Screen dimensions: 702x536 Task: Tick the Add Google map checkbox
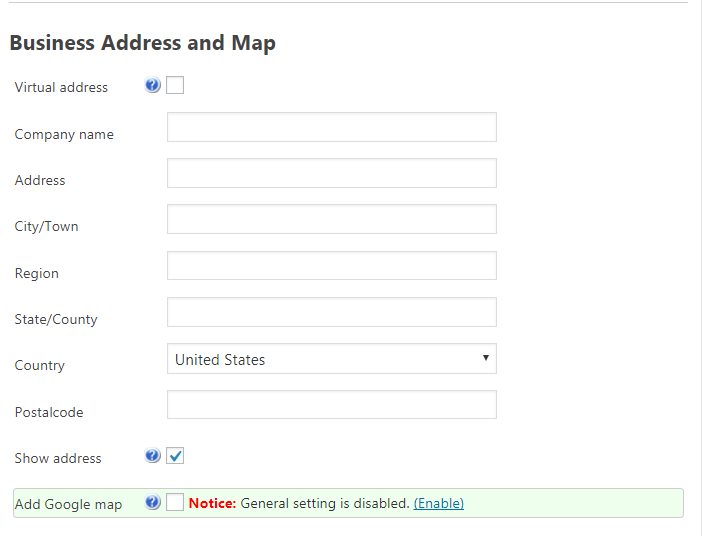point(175,503)
